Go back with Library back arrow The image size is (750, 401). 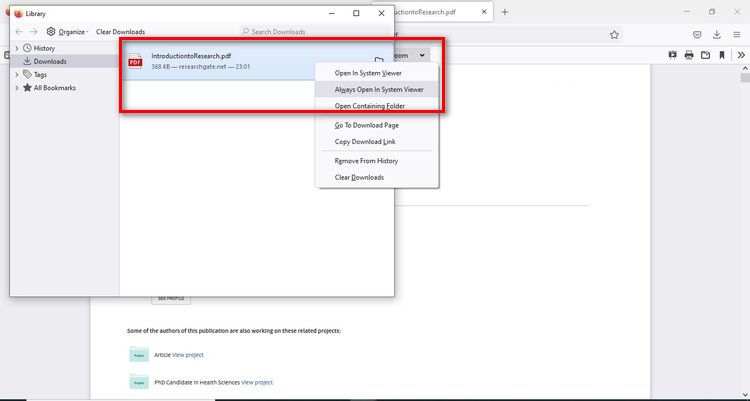[19, 32]
